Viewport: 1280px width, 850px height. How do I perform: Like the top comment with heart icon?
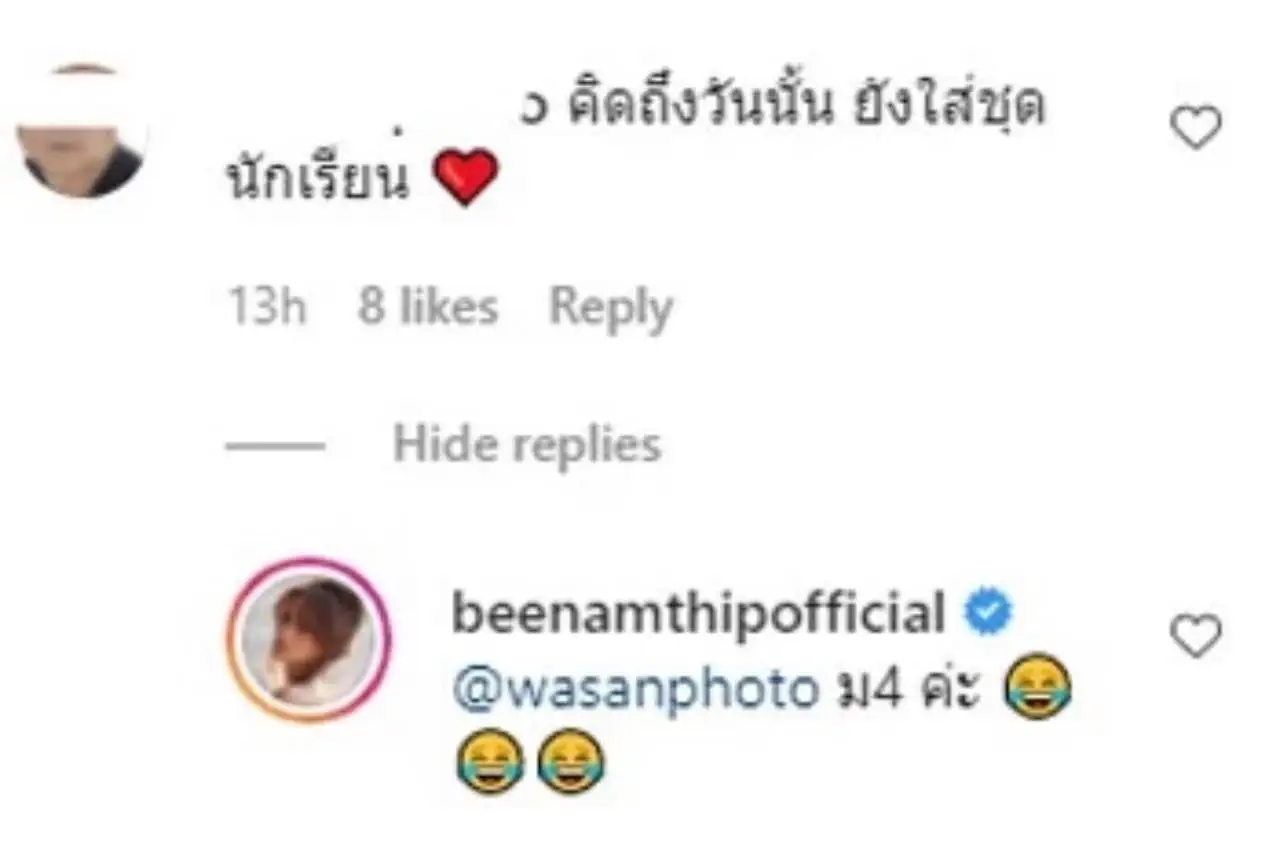pyautogui.click(x=1196, y=128)
